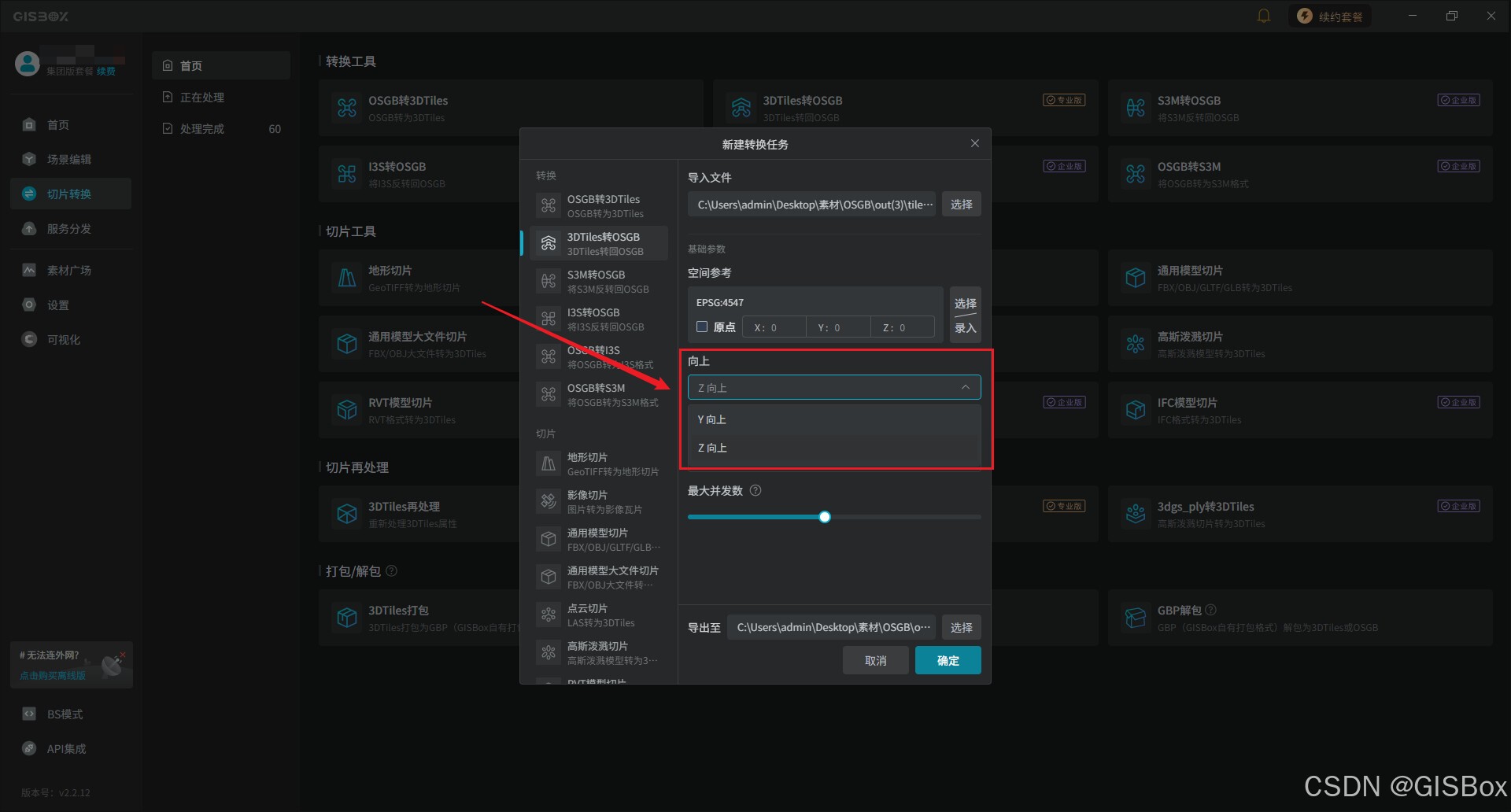This screenshot has height=812, width=1511.
Task: Click GBP解包 card icon
Action: point(1136,618)
